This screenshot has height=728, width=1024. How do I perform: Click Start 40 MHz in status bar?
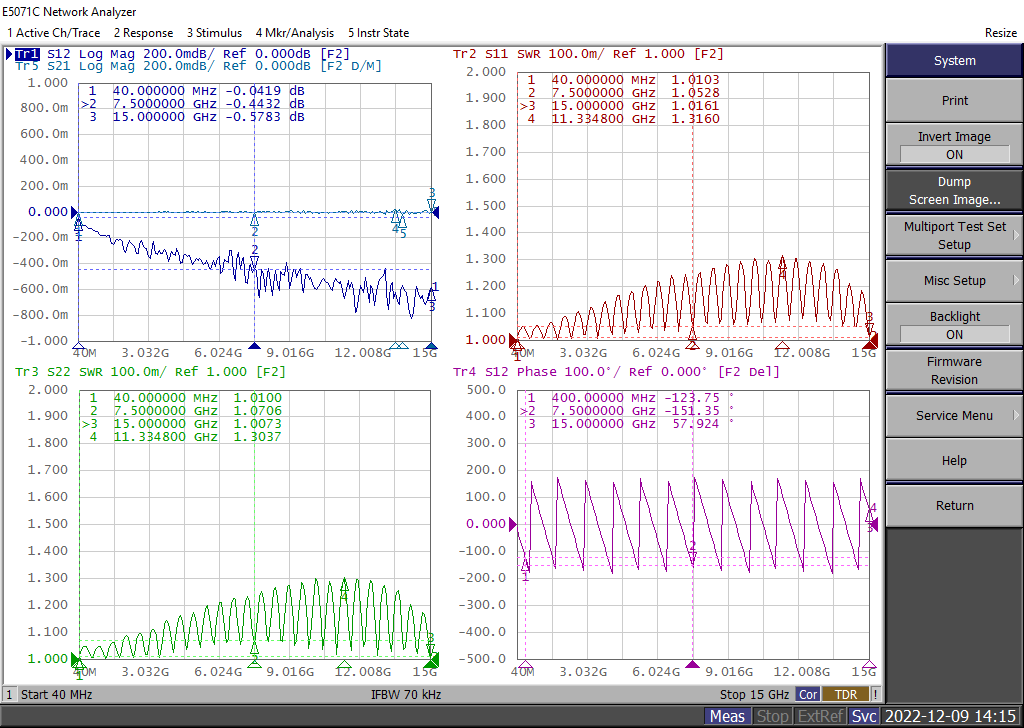click(x=56, y=695)
